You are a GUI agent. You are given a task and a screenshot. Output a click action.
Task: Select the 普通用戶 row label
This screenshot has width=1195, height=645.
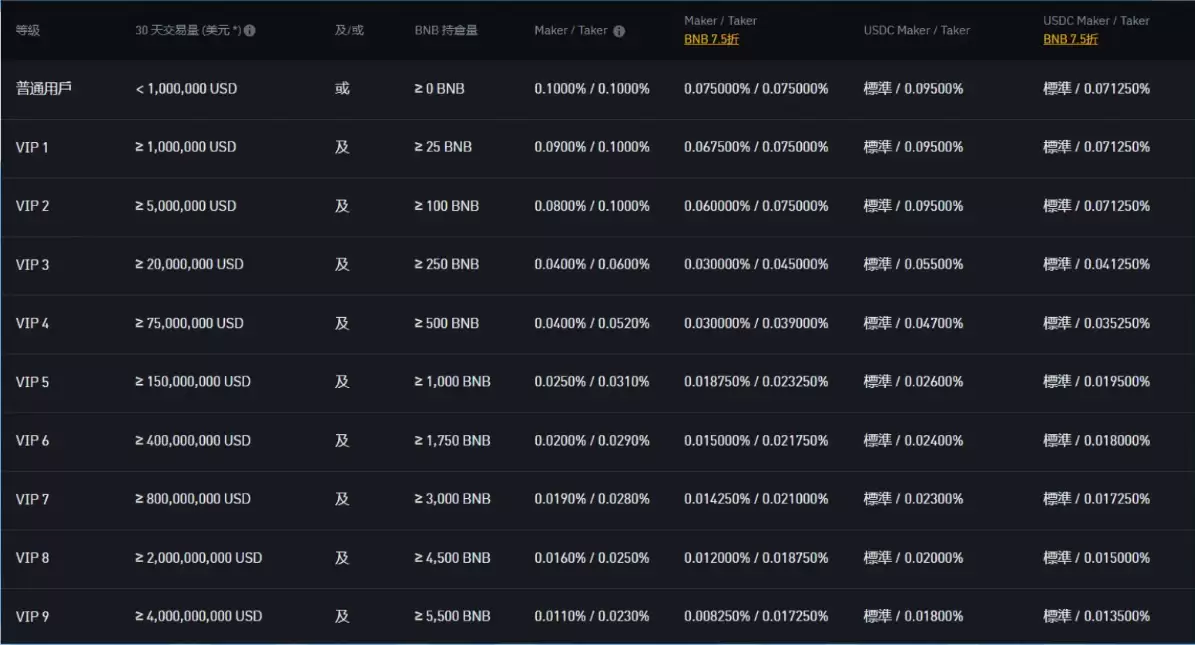coord(43,88)
